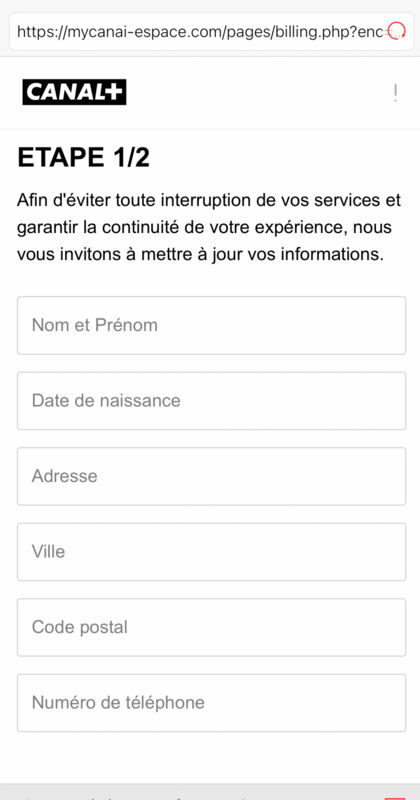Click the Numéro de téléphone field
Screen dimensions: 420x800
coord(211,703)
